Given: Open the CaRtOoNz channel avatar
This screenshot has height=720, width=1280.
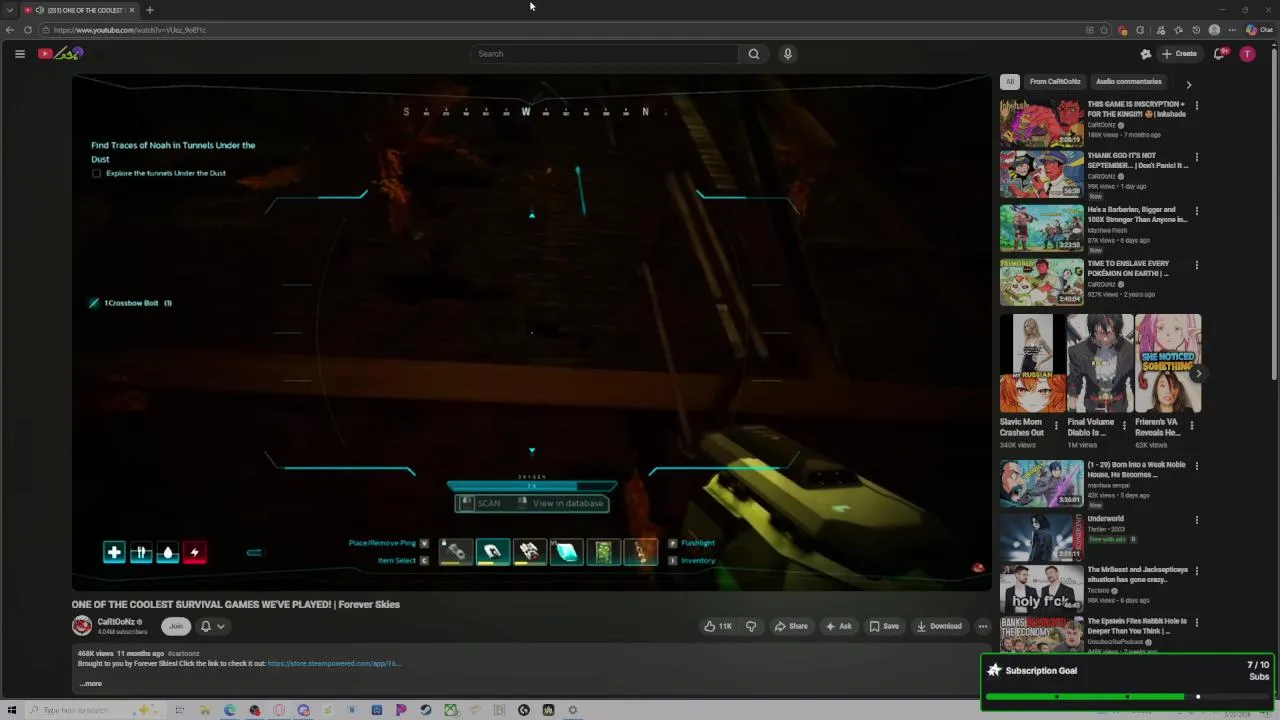Looking at the screenshot, I should (82, 626).
